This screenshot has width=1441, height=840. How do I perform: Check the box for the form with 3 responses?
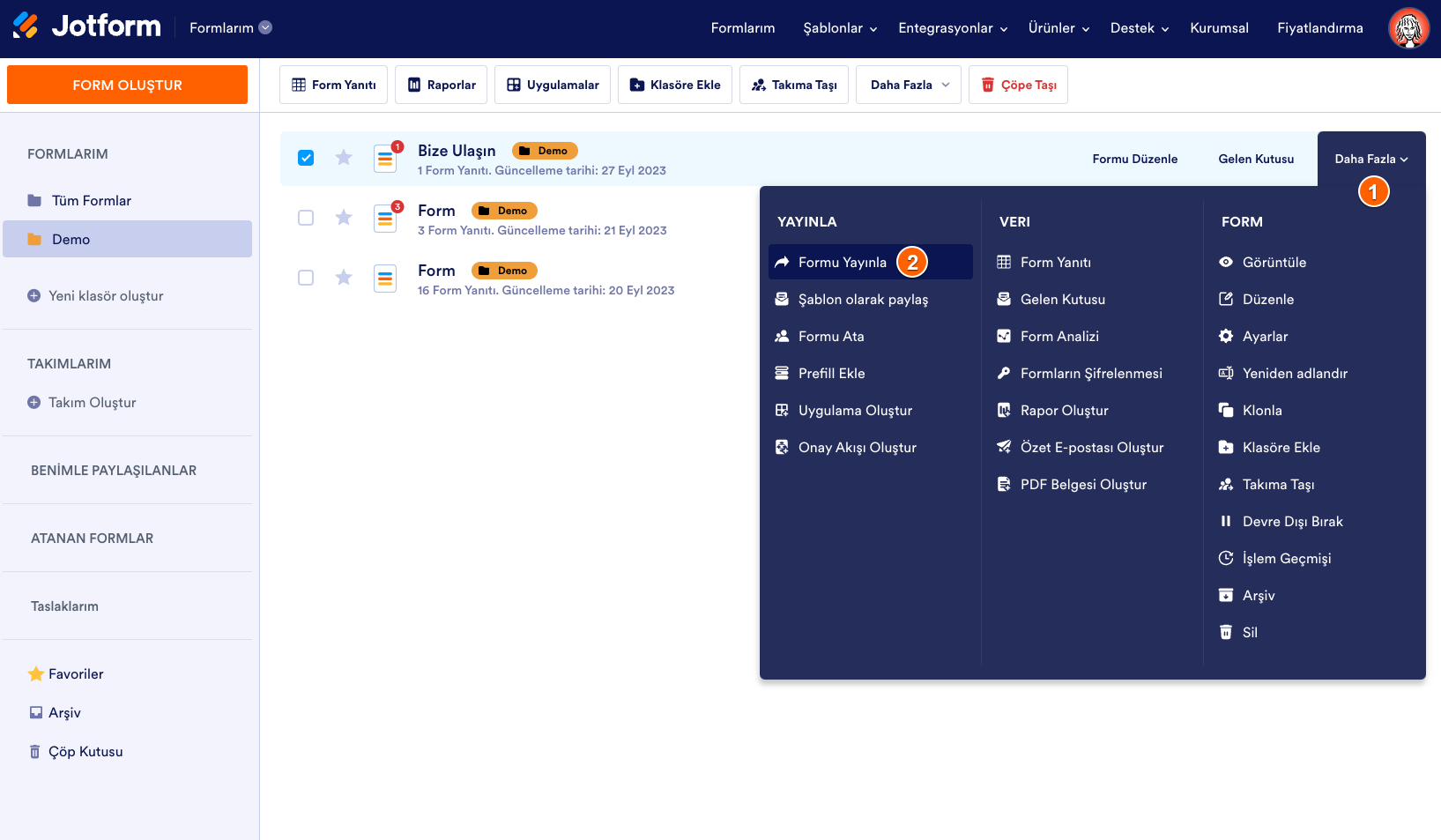(306, 218)
